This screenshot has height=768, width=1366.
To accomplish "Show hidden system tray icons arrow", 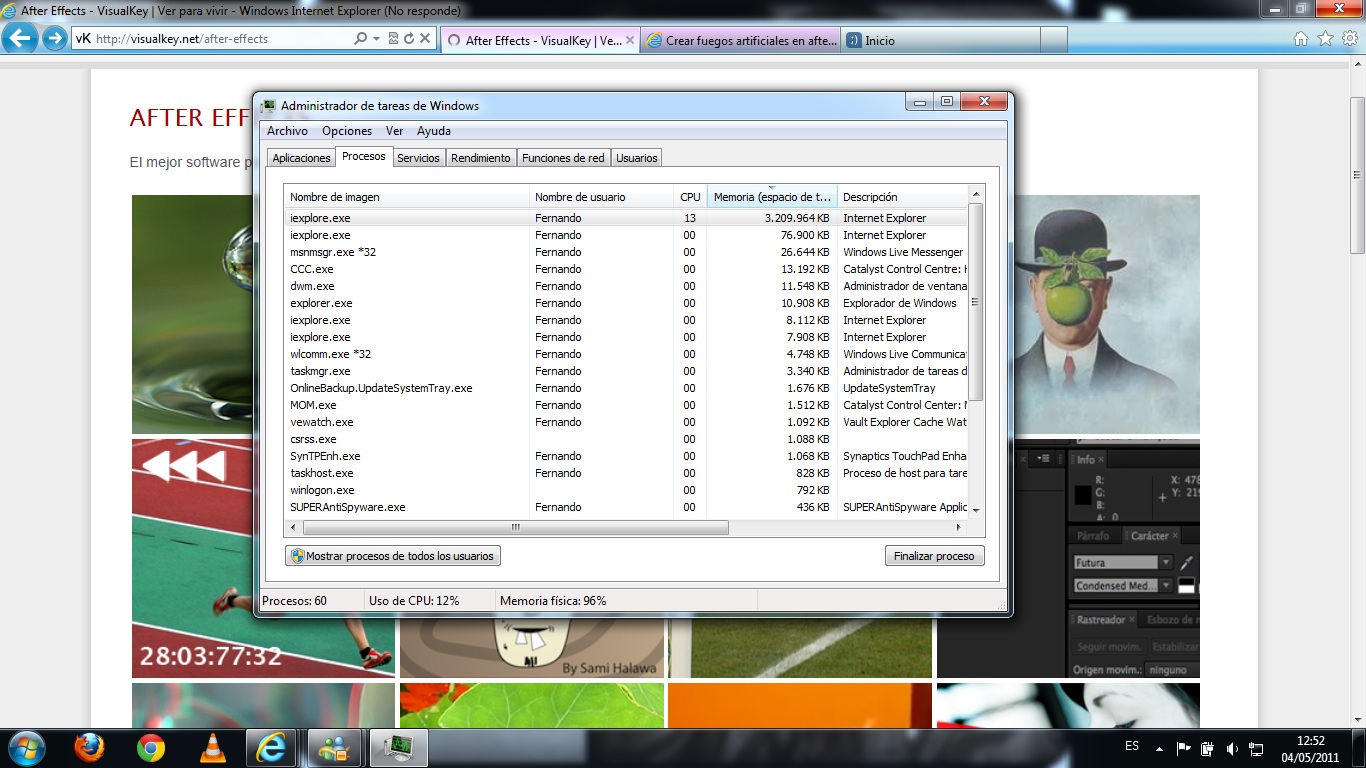I will (x=1158, y=748).
